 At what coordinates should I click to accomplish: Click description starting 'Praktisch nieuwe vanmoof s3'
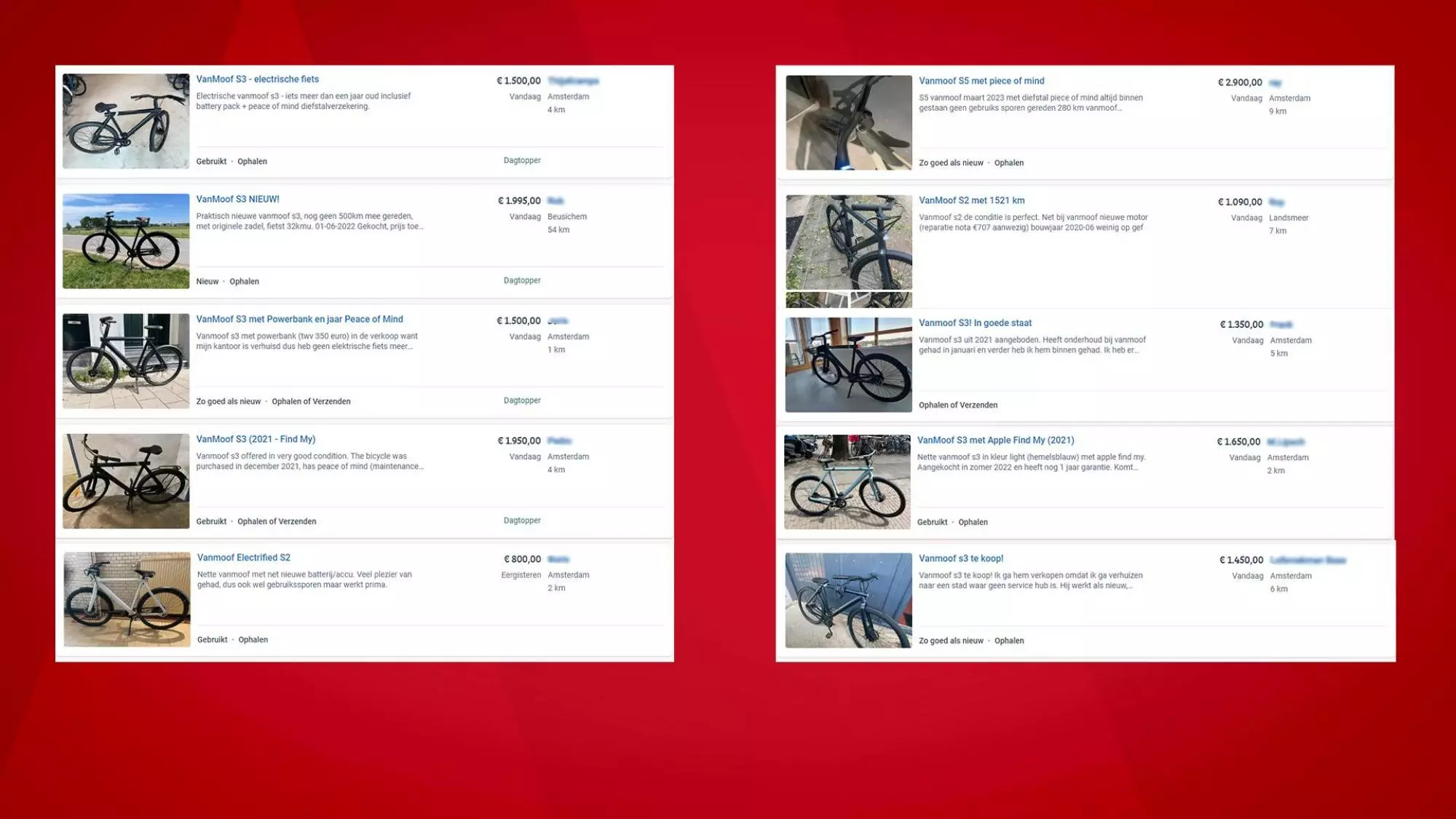309,221
